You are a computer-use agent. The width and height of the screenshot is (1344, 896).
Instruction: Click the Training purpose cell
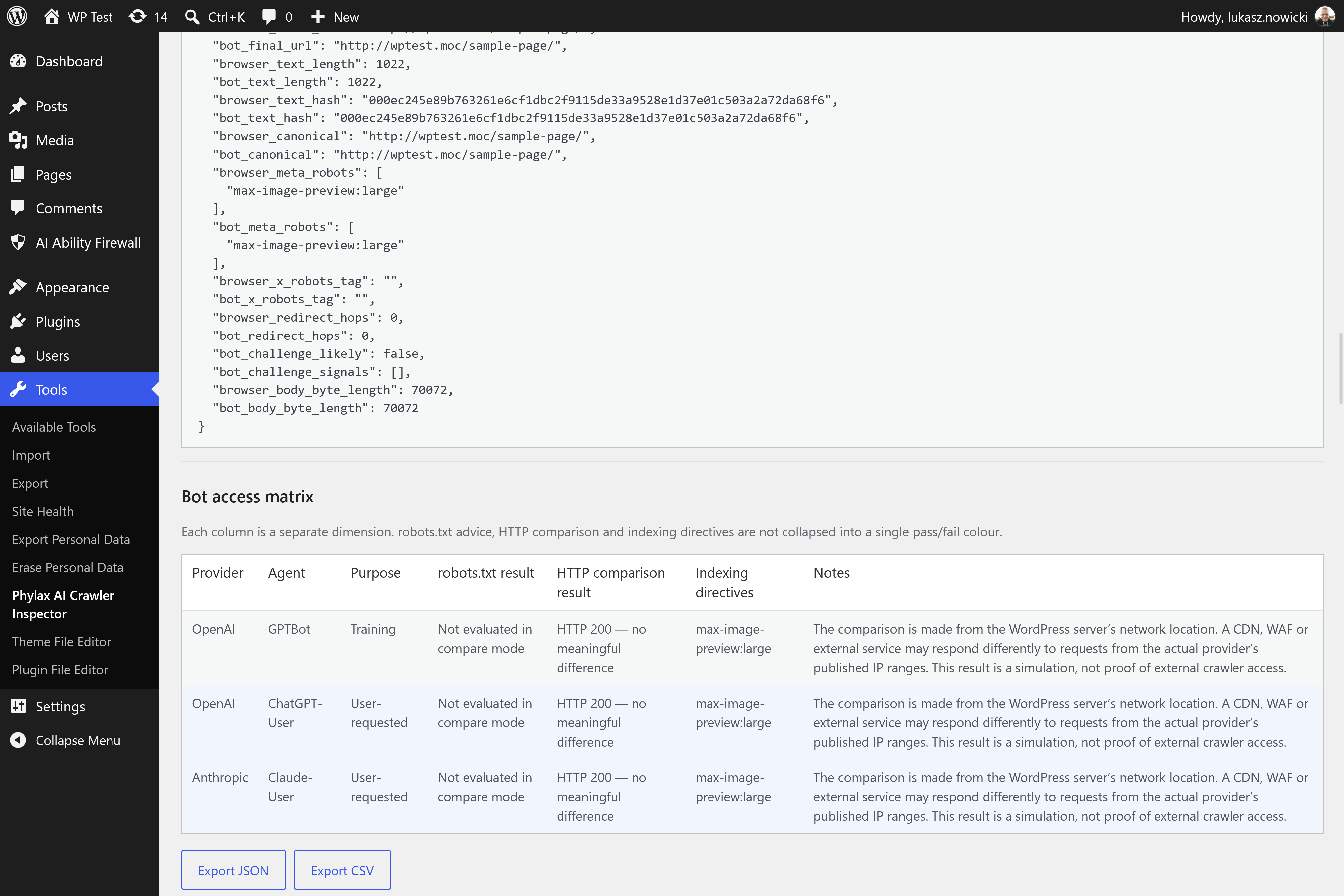[x=373, y=629]
